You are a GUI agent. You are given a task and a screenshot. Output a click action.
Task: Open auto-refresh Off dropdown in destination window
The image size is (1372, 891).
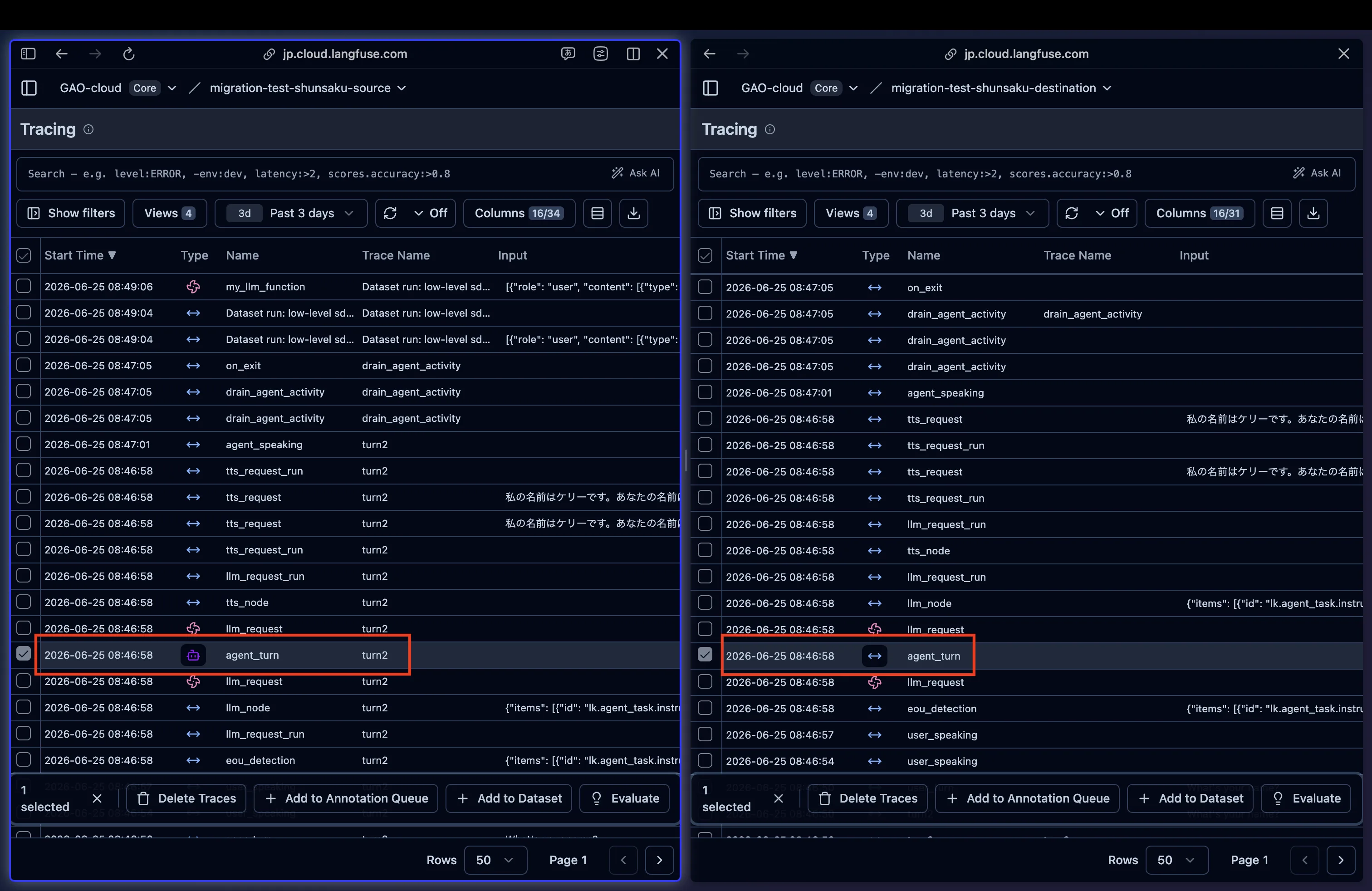(x=1112, y=213)
